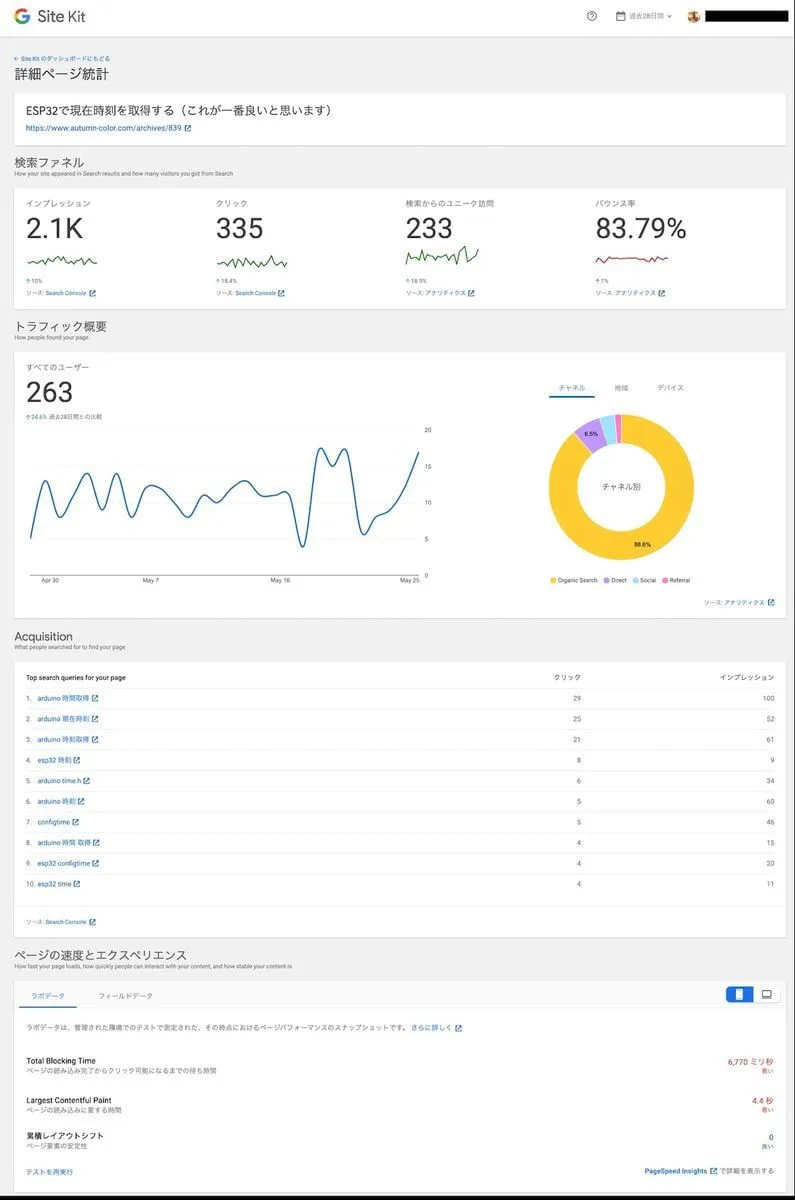The height and width of the screenshot is (1200, 795).
Task: Toggle Organic Search legend item in chart
Action: (x=573, y=580)
